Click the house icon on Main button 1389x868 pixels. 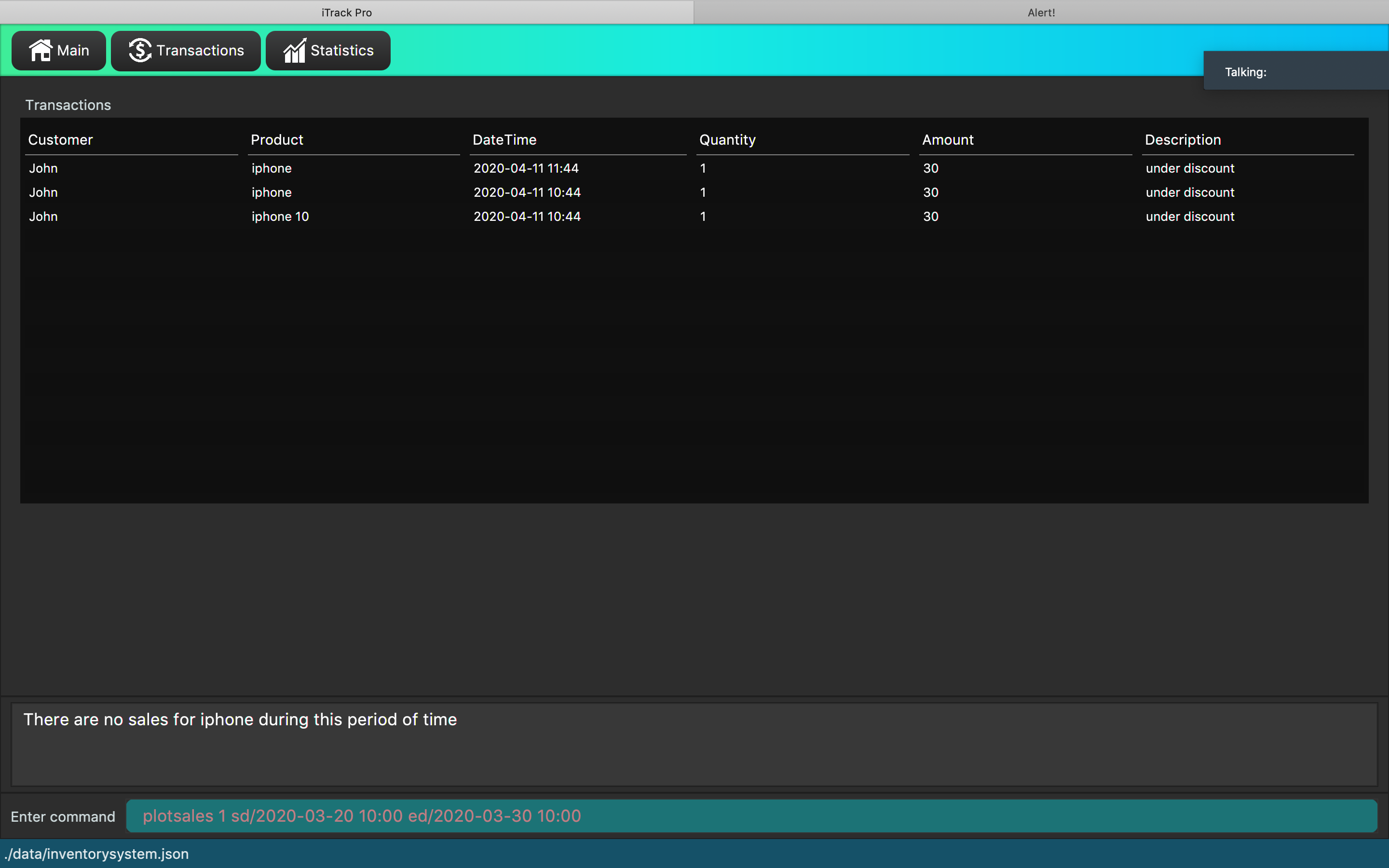click(x=40, y=51)
